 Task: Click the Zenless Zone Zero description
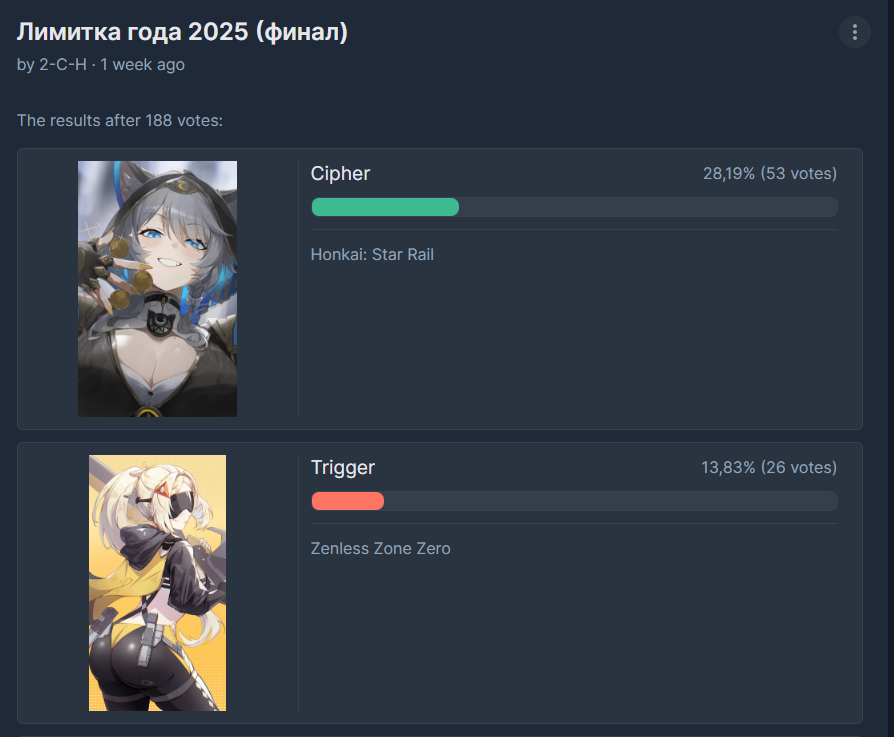380,548
